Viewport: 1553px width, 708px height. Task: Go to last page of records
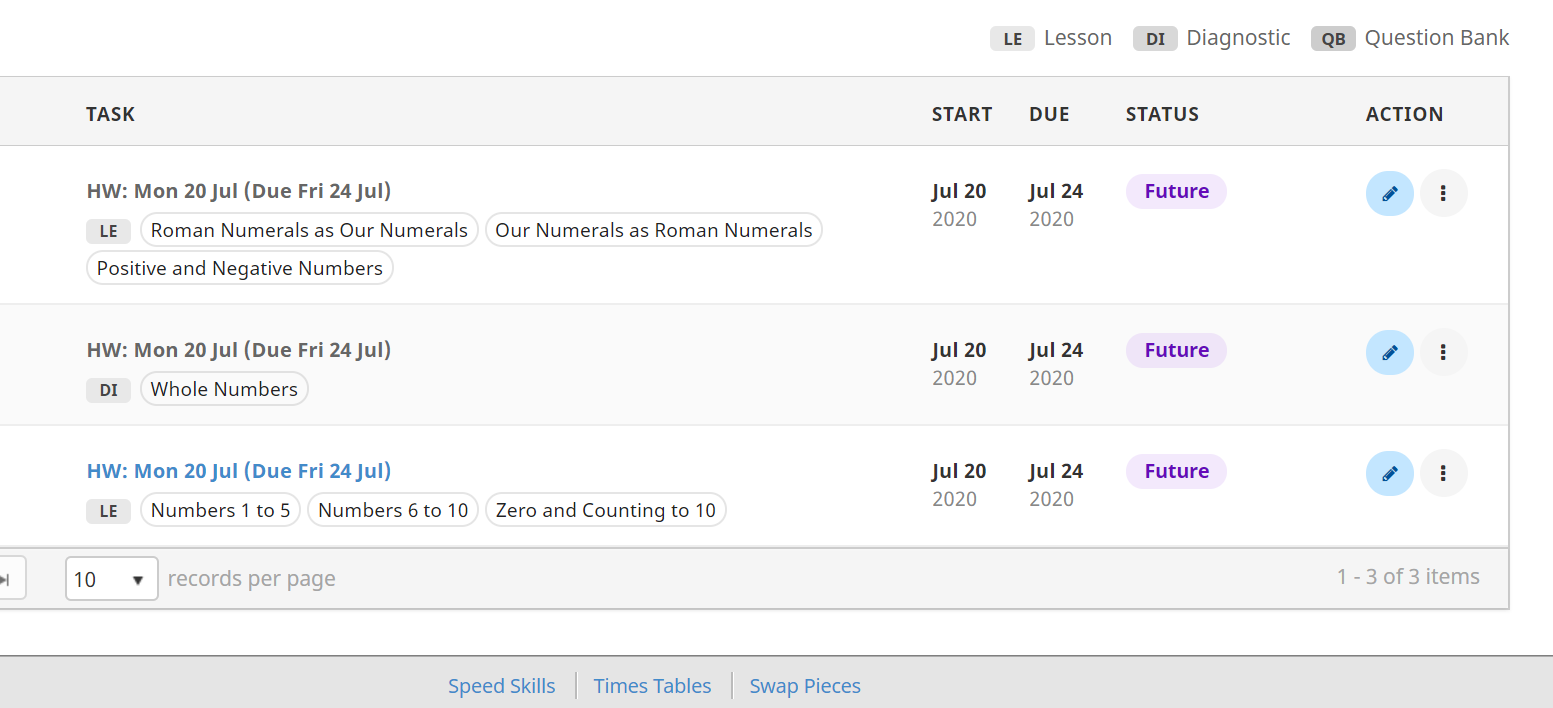click(x=8, y=579)
